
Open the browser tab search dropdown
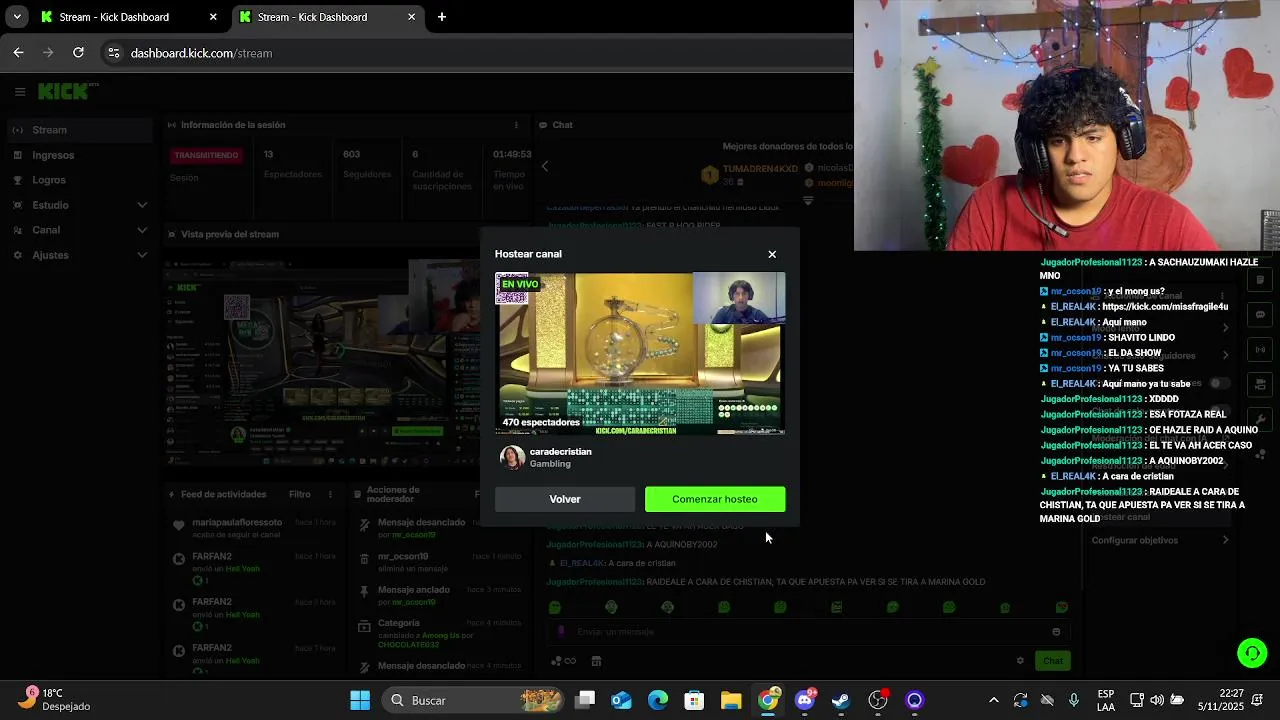(17, 17)
